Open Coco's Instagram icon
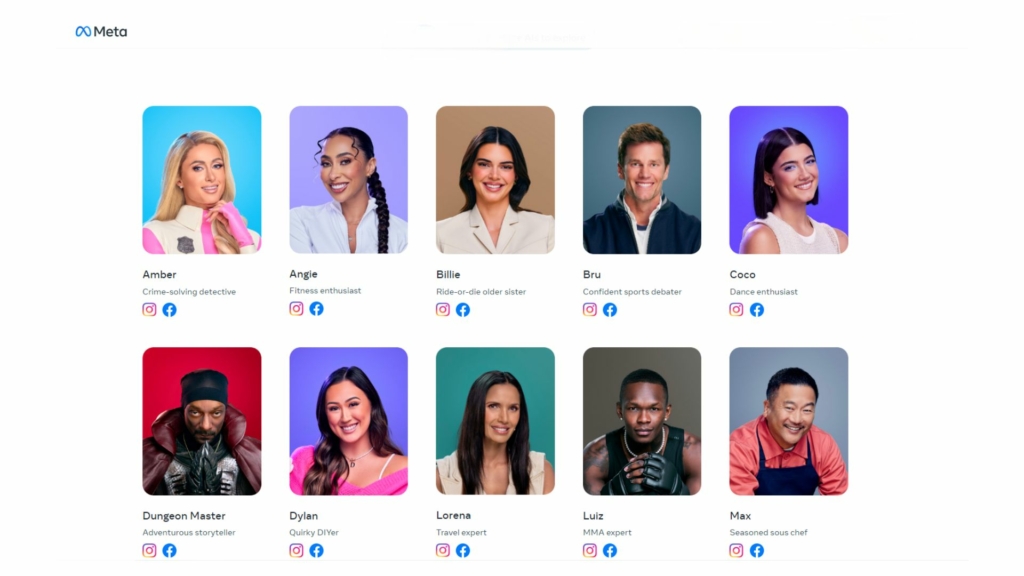 737,310
